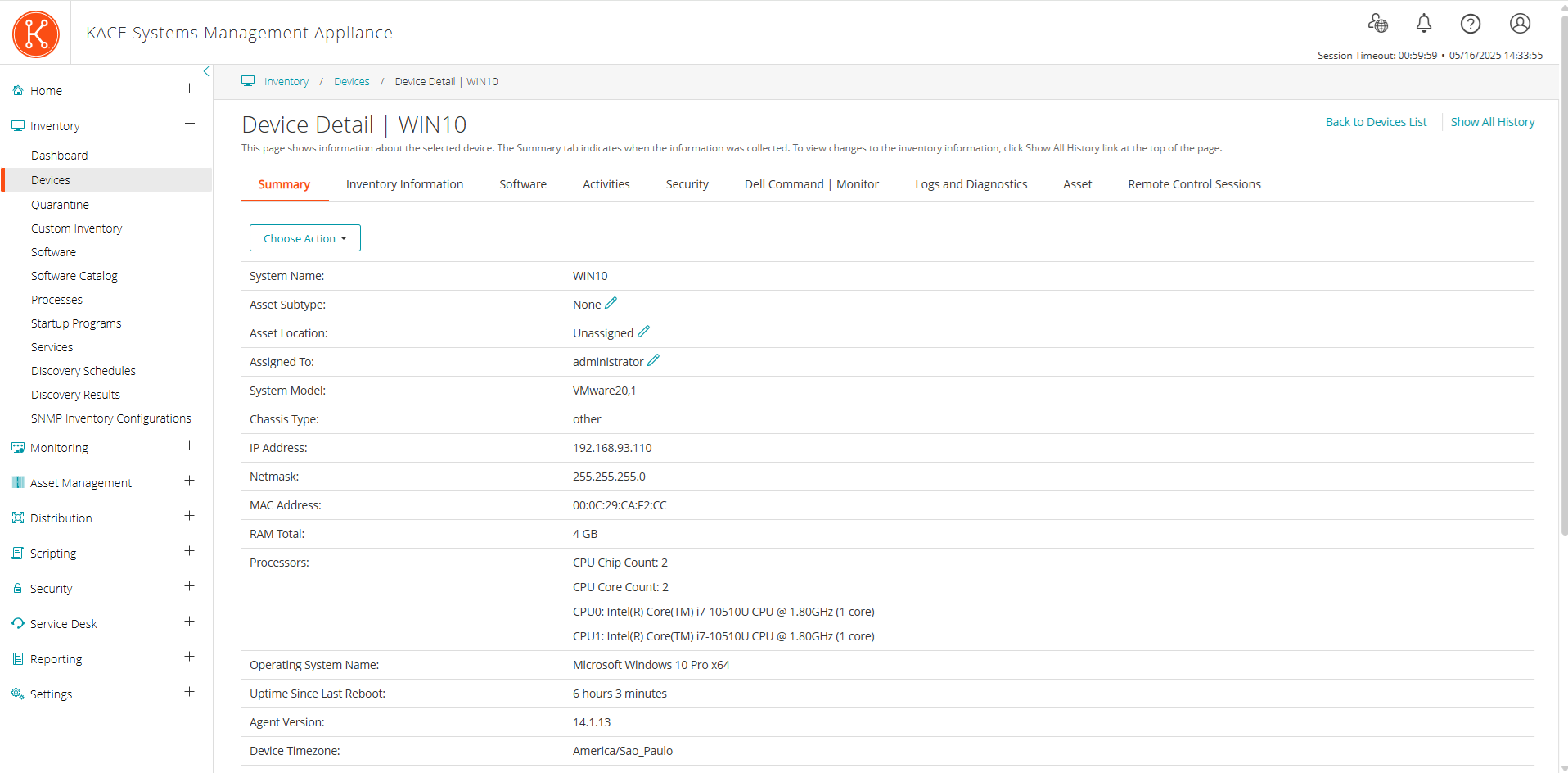Open Quarantine in sidebar
The image size is (1568, 773).
60,205
